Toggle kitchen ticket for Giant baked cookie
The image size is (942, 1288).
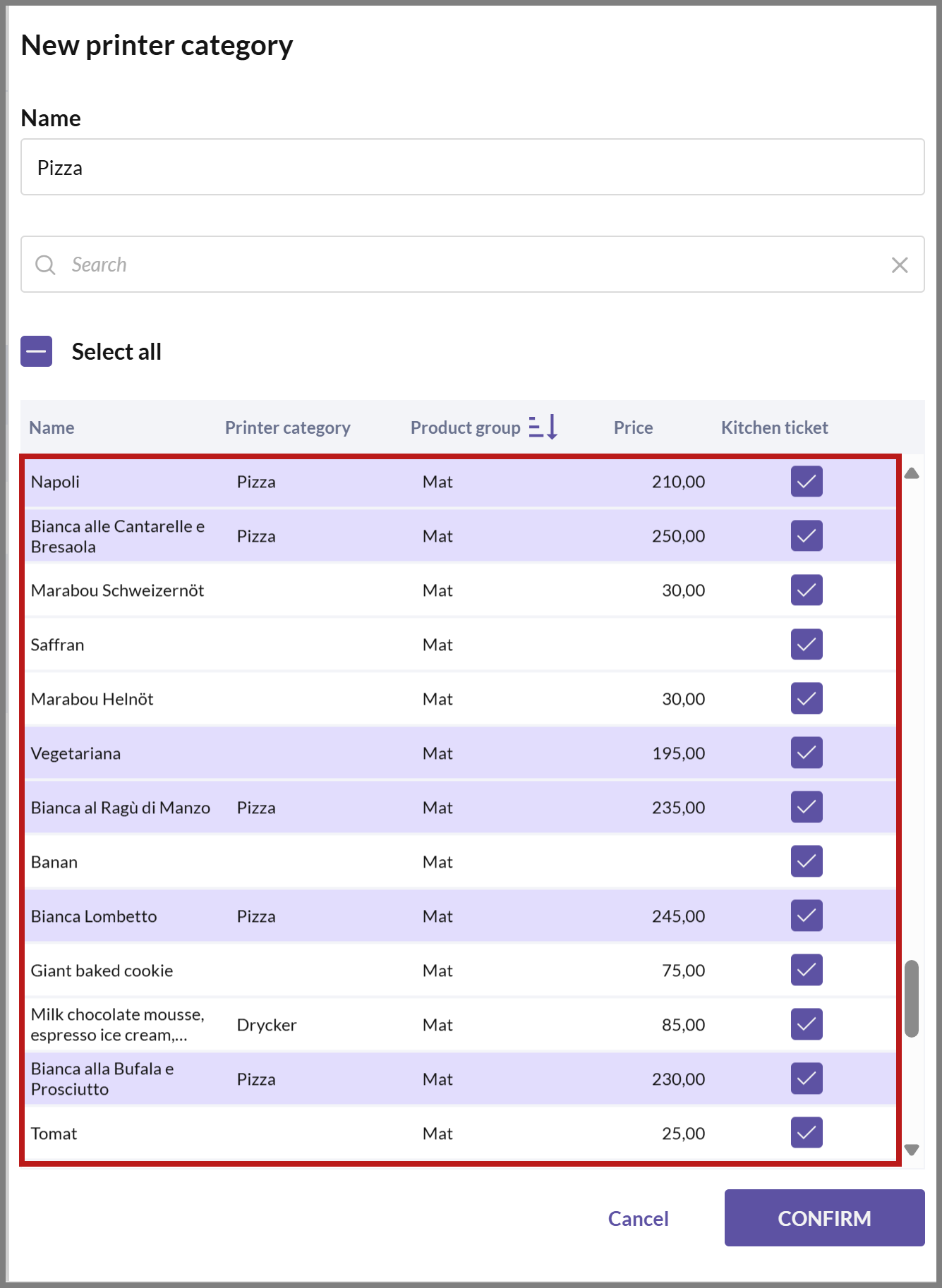point(807,970)
